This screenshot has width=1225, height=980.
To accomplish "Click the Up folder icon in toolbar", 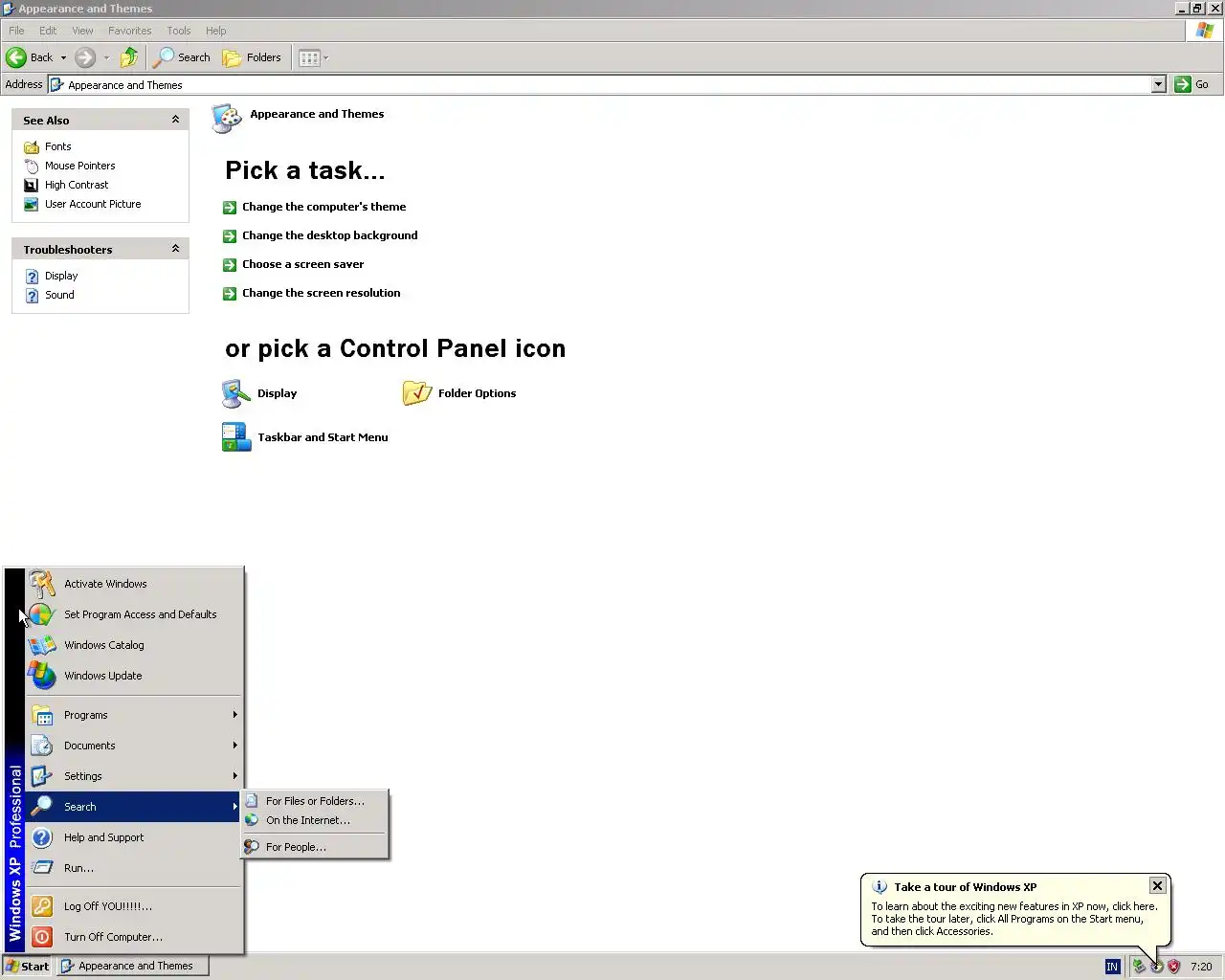I will (129, 57).
